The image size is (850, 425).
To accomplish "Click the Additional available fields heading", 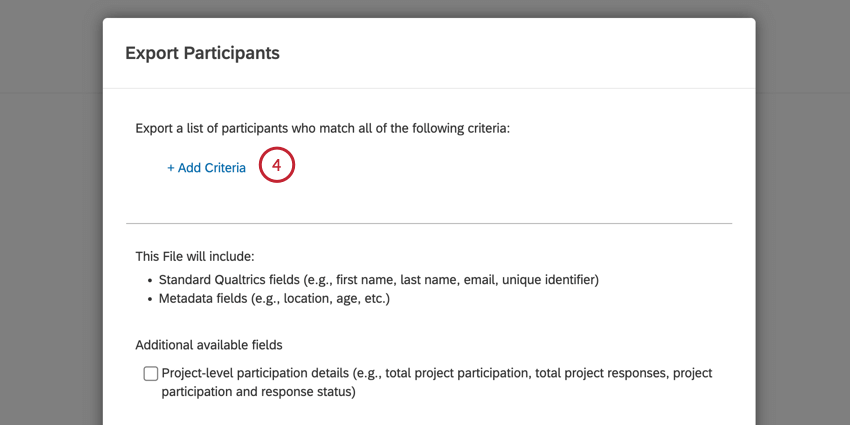I will pyautogui.click(x=208, y=345).
